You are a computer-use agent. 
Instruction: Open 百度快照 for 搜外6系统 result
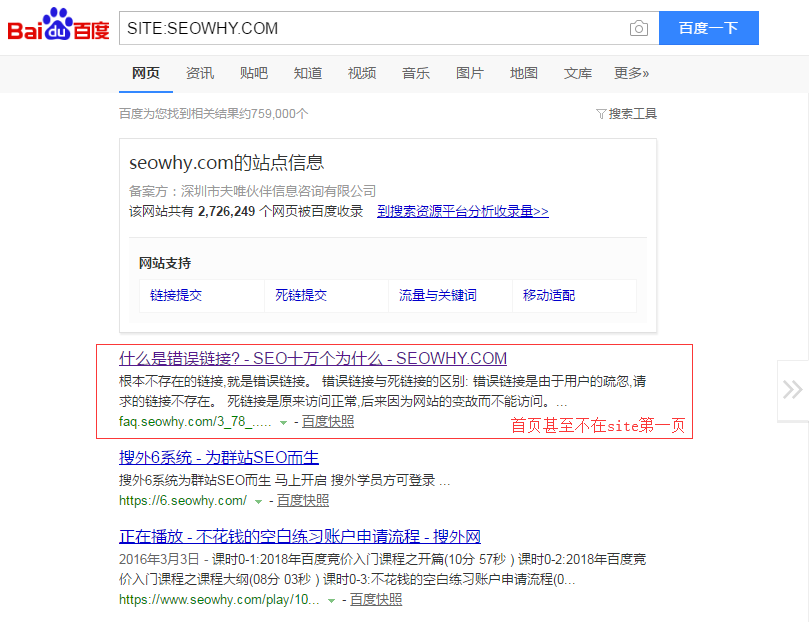tap(303, 500)
